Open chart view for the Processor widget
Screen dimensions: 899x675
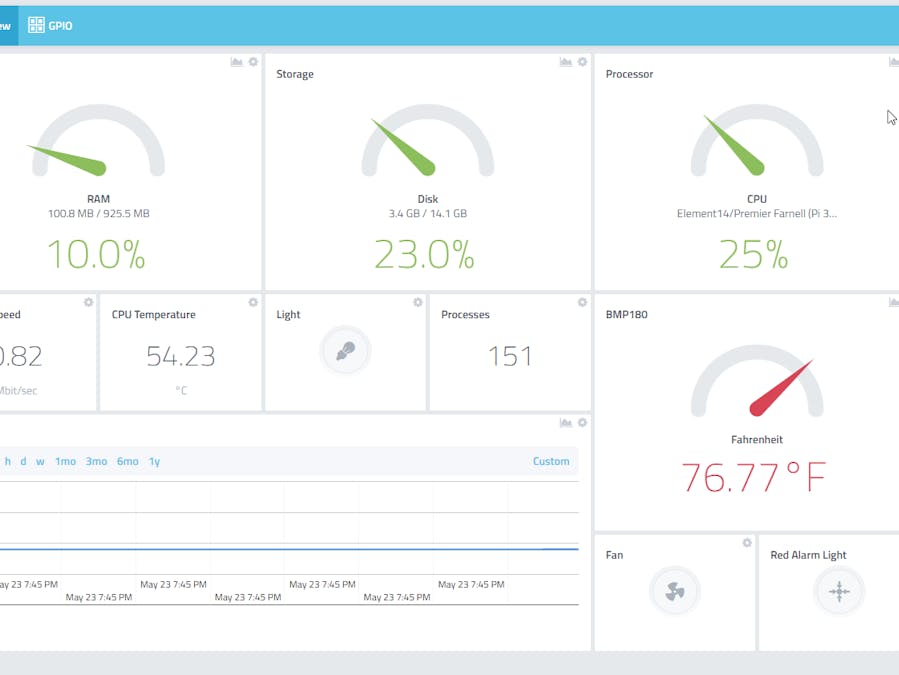893,61
